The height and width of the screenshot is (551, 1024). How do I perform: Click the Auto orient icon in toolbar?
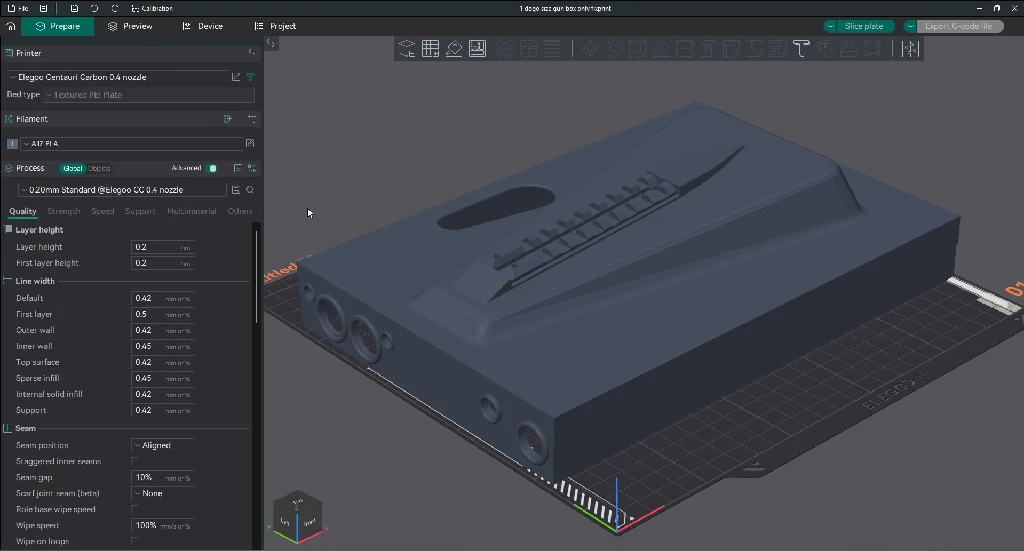[454, 48]
